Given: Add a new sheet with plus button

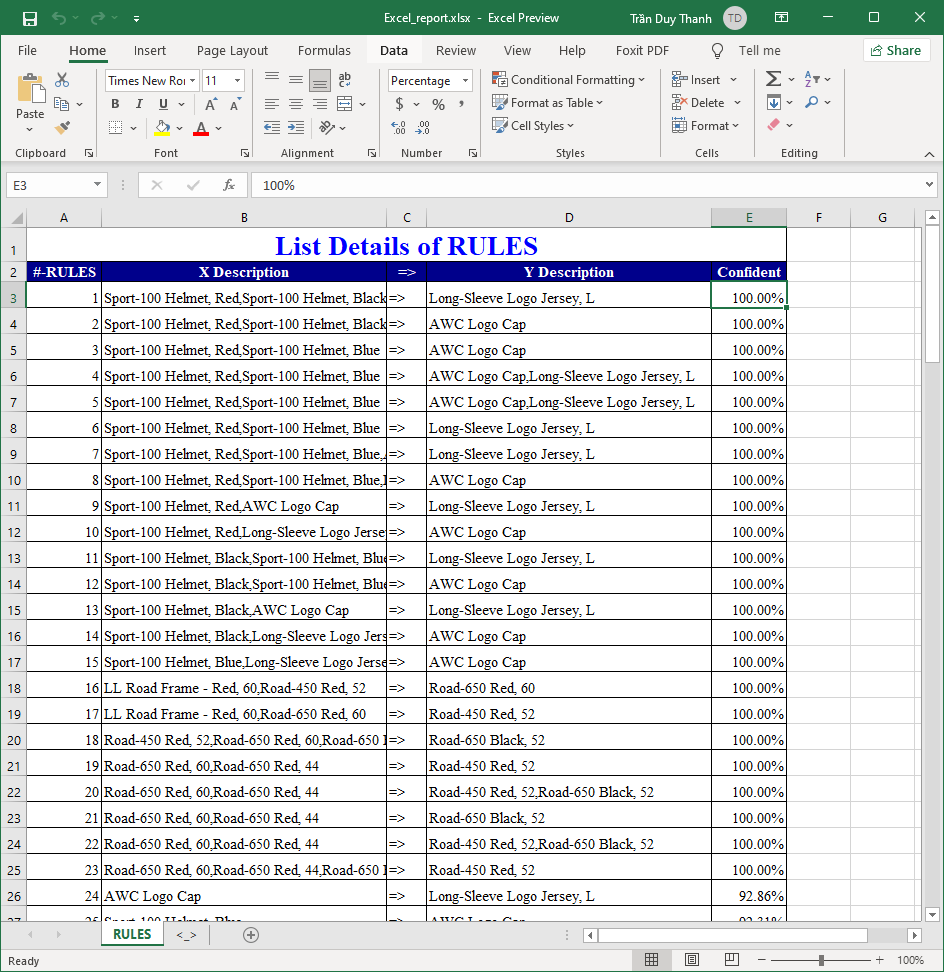Looking at the screenshot, I should pyautogui.click(x=251, y=935).
